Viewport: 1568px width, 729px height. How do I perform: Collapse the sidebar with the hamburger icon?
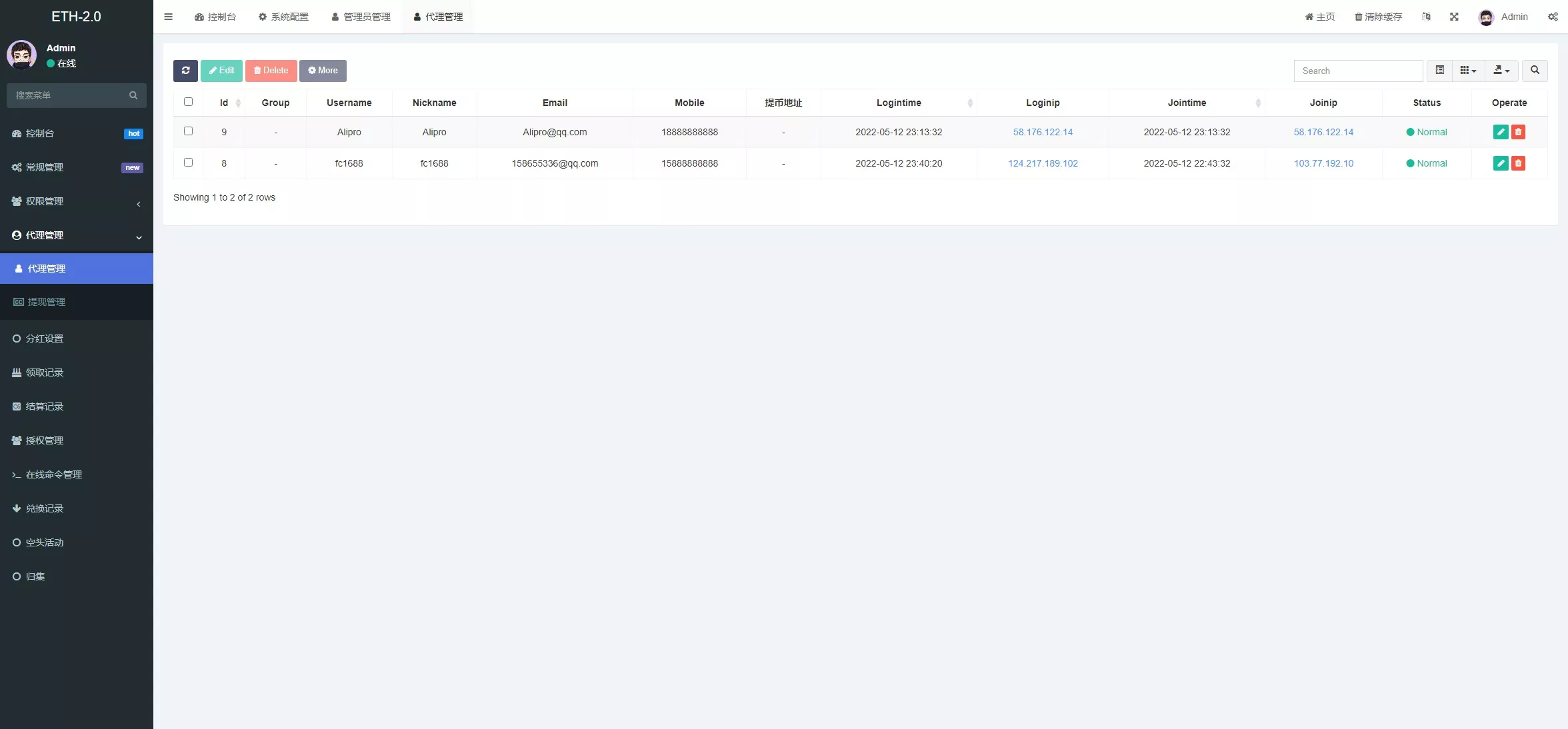(168, 17)
